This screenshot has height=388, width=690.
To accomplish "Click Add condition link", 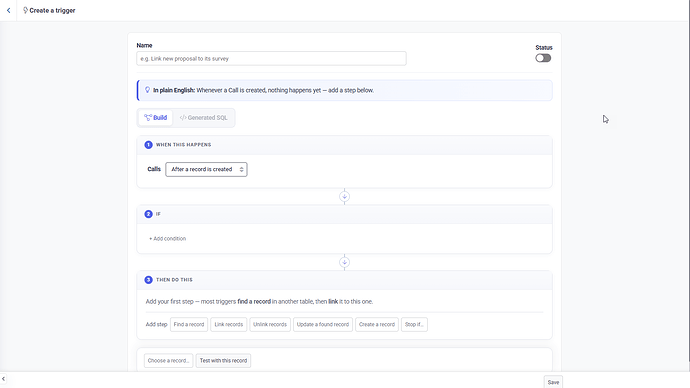I will pyautogui.click(x=168, y=239).
